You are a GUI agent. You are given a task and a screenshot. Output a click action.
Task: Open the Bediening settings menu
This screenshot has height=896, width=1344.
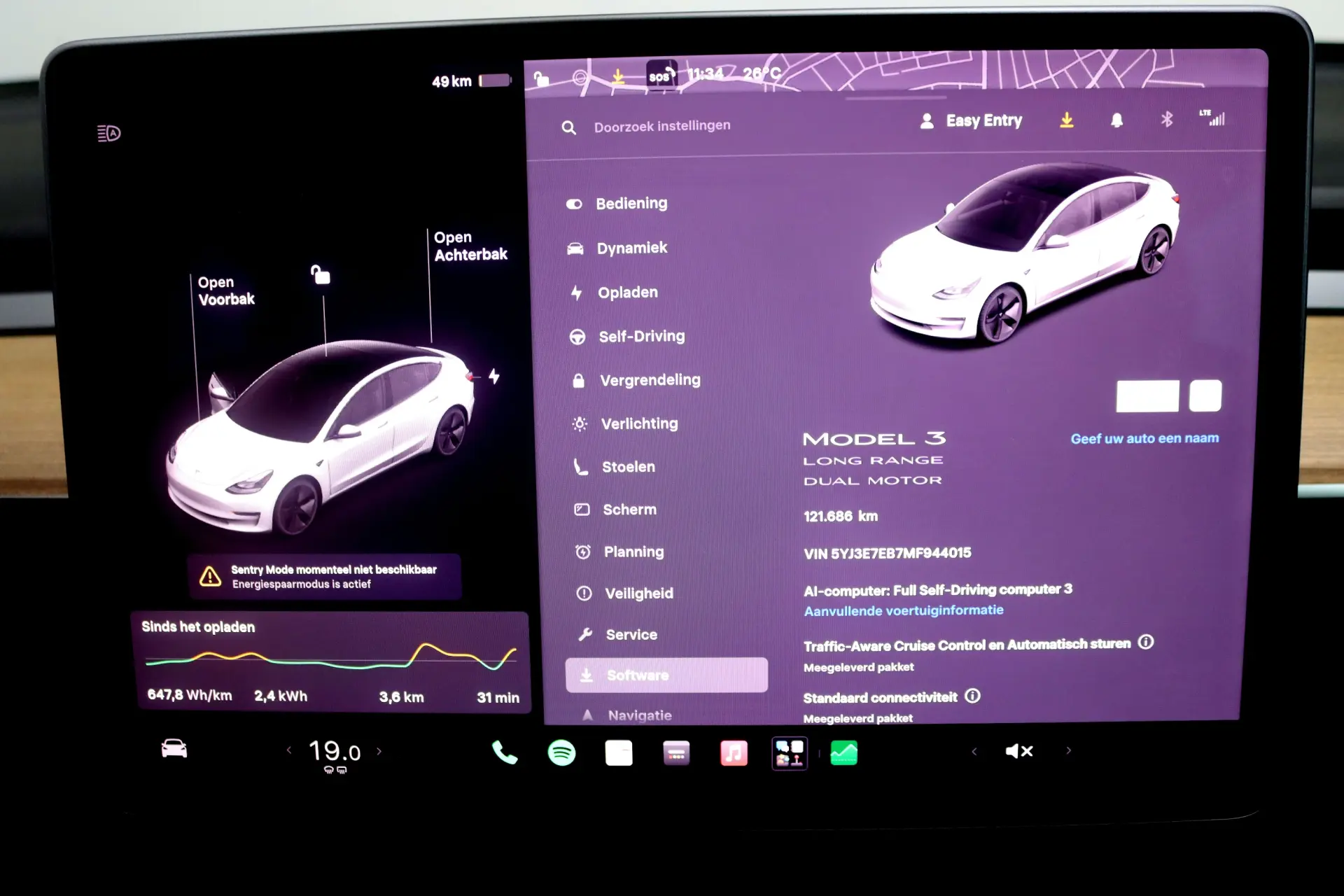[x=617, y=204]
